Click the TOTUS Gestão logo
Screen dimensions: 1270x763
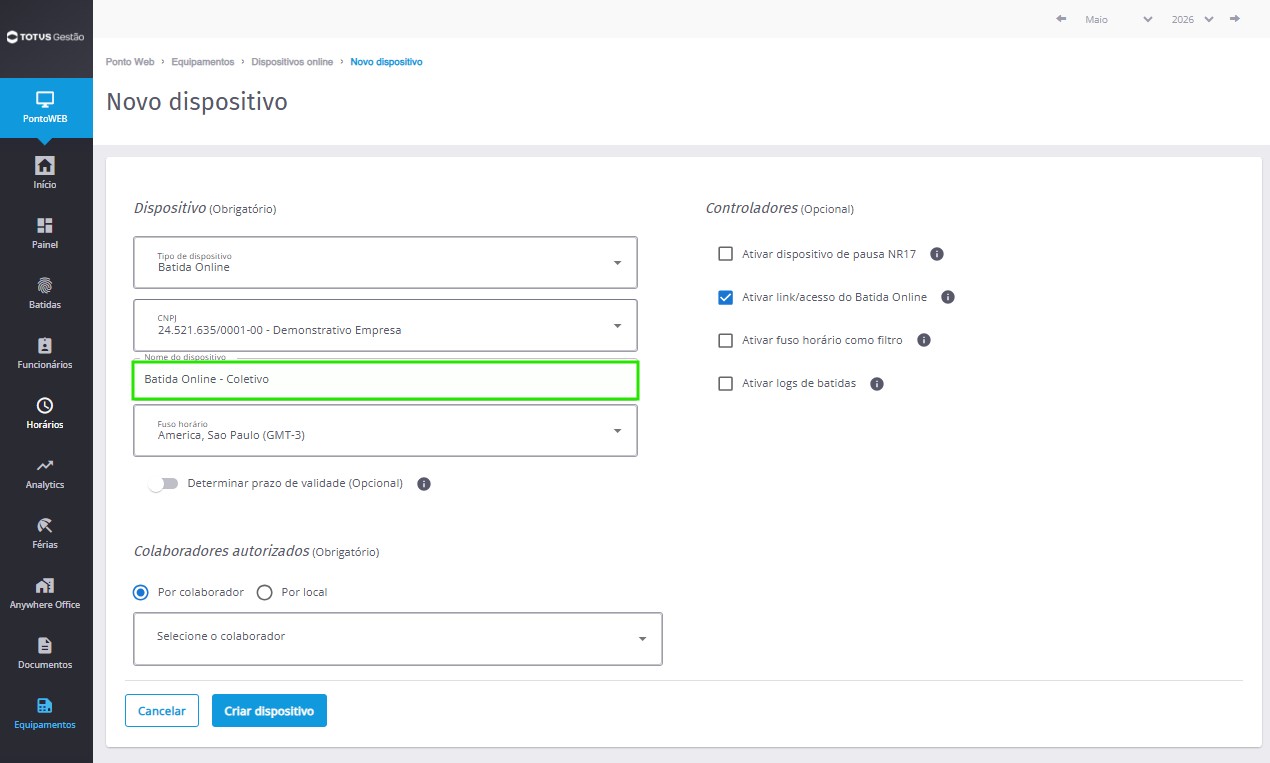point(46,37)
